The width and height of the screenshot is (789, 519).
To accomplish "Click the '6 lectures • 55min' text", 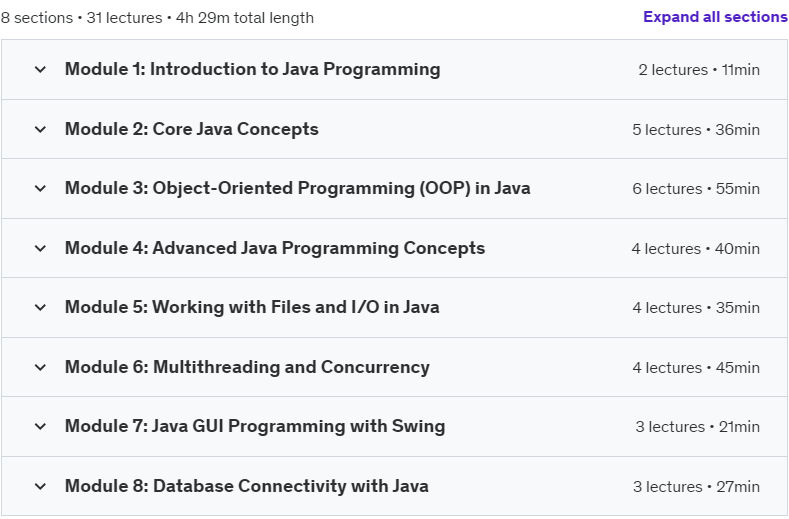I will (696, 189).
